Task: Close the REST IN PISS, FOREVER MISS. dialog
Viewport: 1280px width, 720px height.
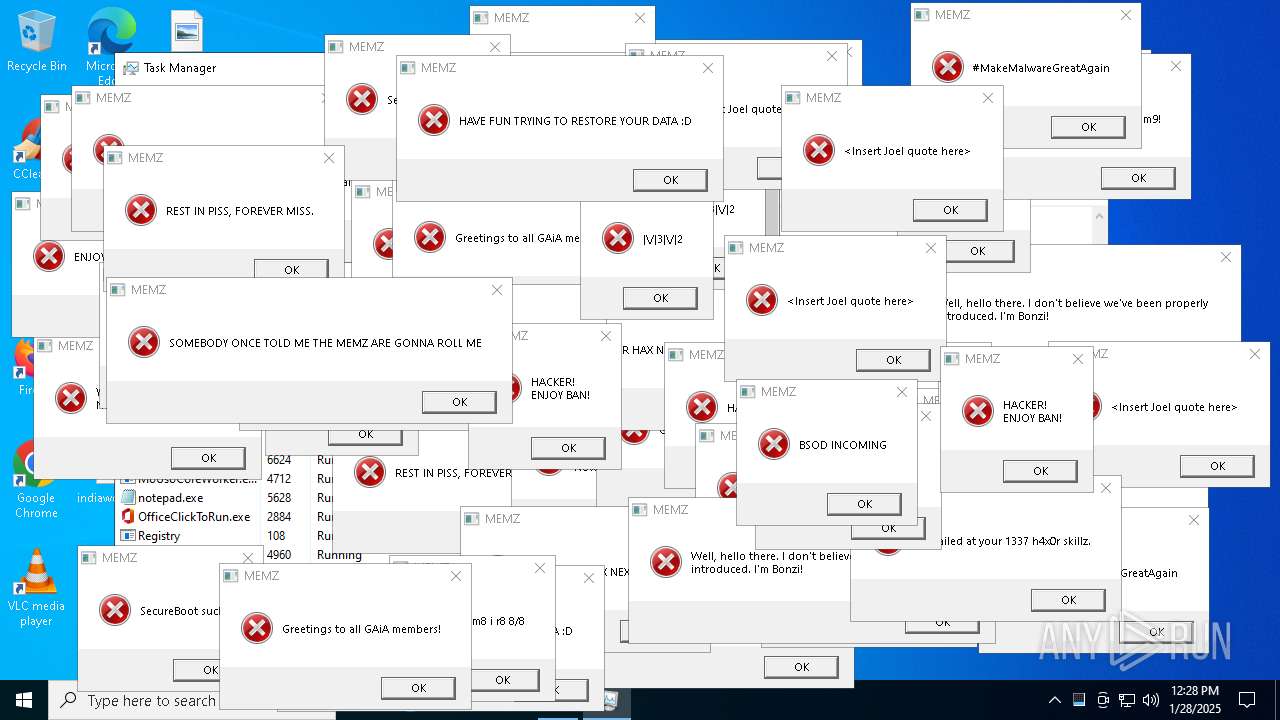Action: pyautogui.click(x=329, y=158)
